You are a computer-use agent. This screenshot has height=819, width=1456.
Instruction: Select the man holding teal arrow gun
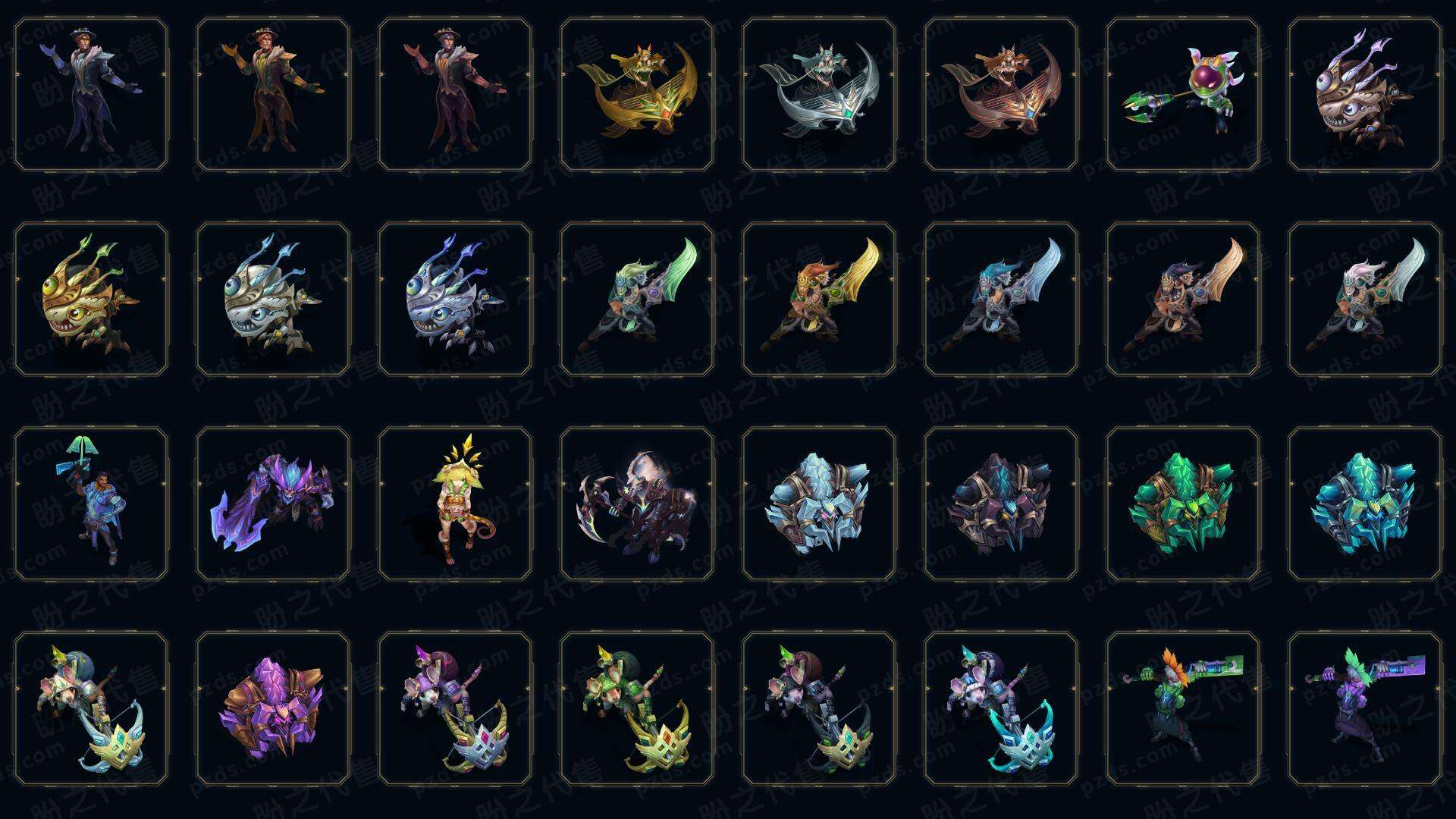91,504
